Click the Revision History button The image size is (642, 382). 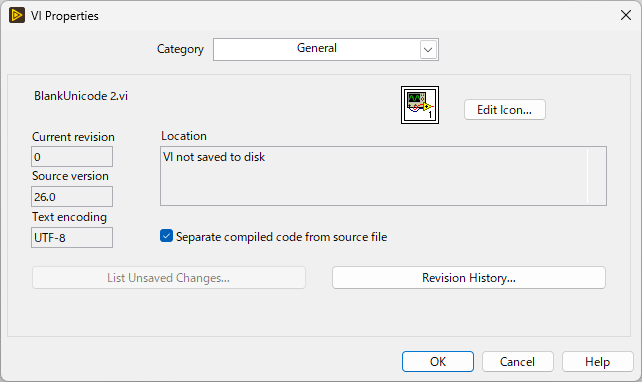[x=469, y=278]
